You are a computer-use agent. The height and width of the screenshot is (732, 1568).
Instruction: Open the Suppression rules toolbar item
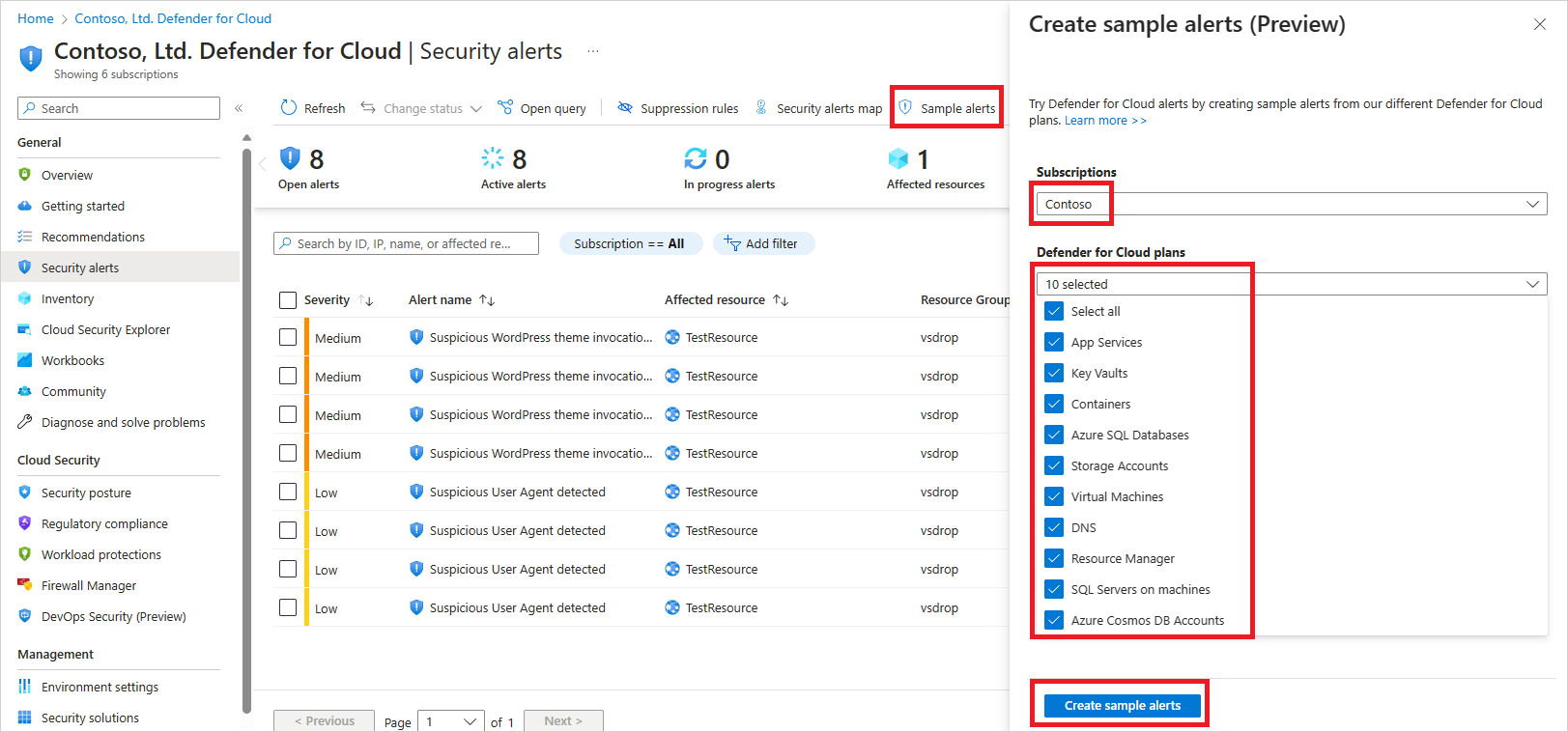(677, 108)
